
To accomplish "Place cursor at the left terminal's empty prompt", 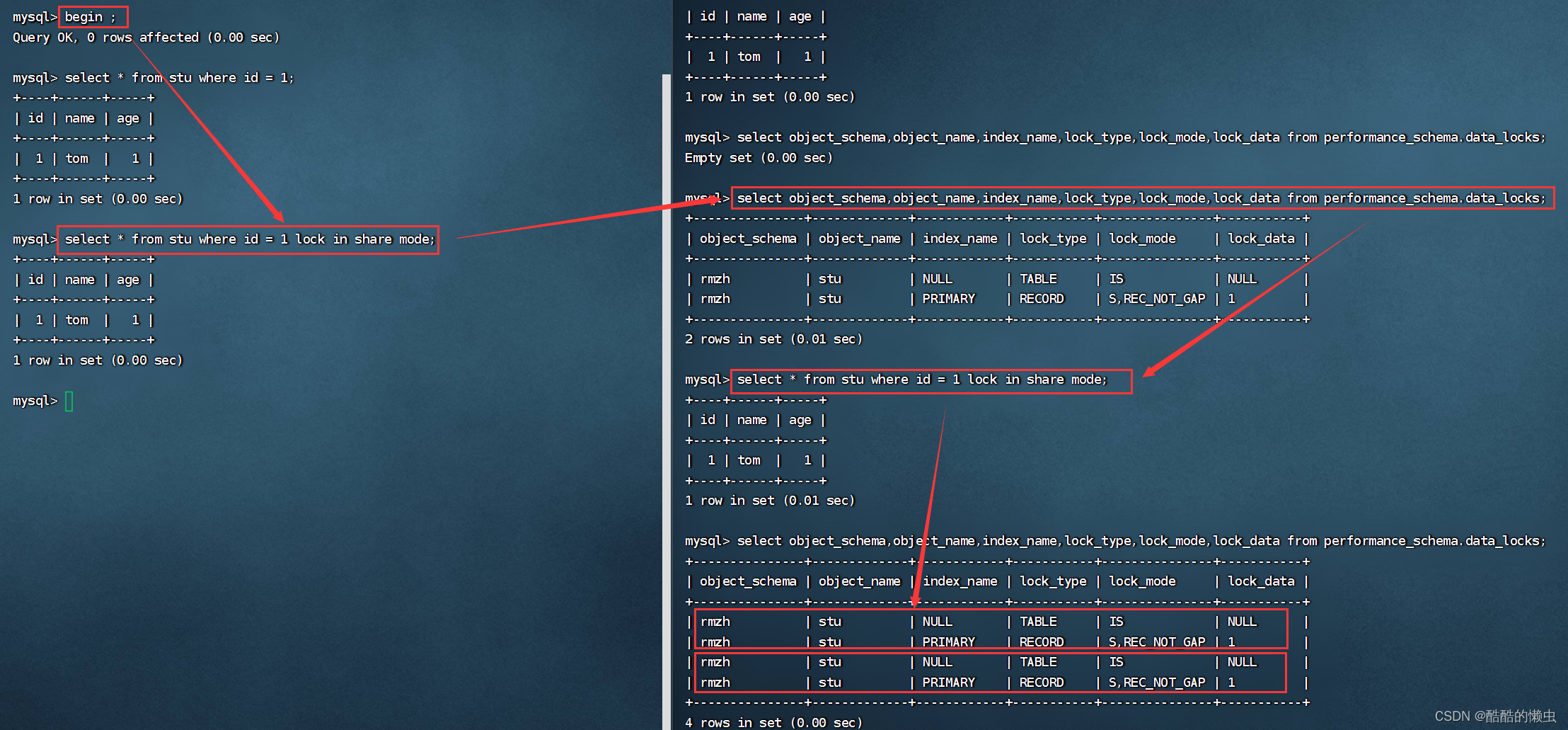I will pyautogui.click(x=69, y=401).
